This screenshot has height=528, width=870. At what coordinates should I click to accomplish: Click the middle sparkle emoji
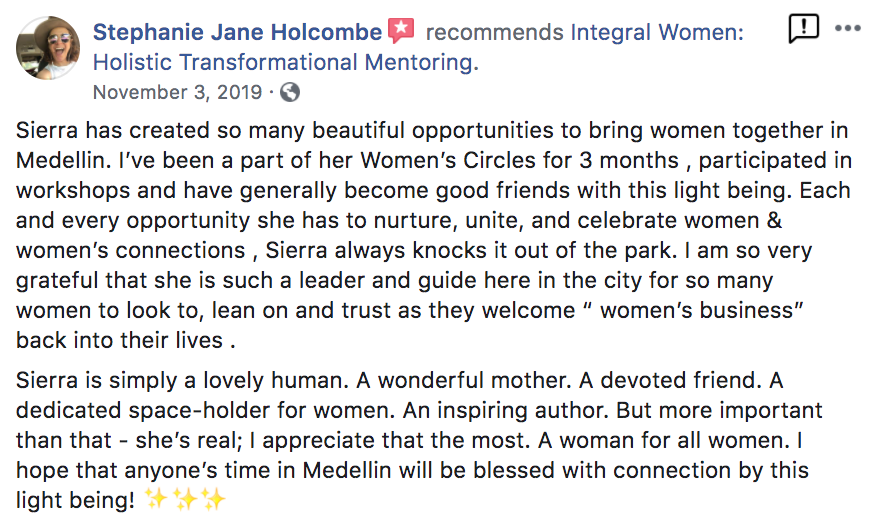pyautogui.click(x=185, y=499)
